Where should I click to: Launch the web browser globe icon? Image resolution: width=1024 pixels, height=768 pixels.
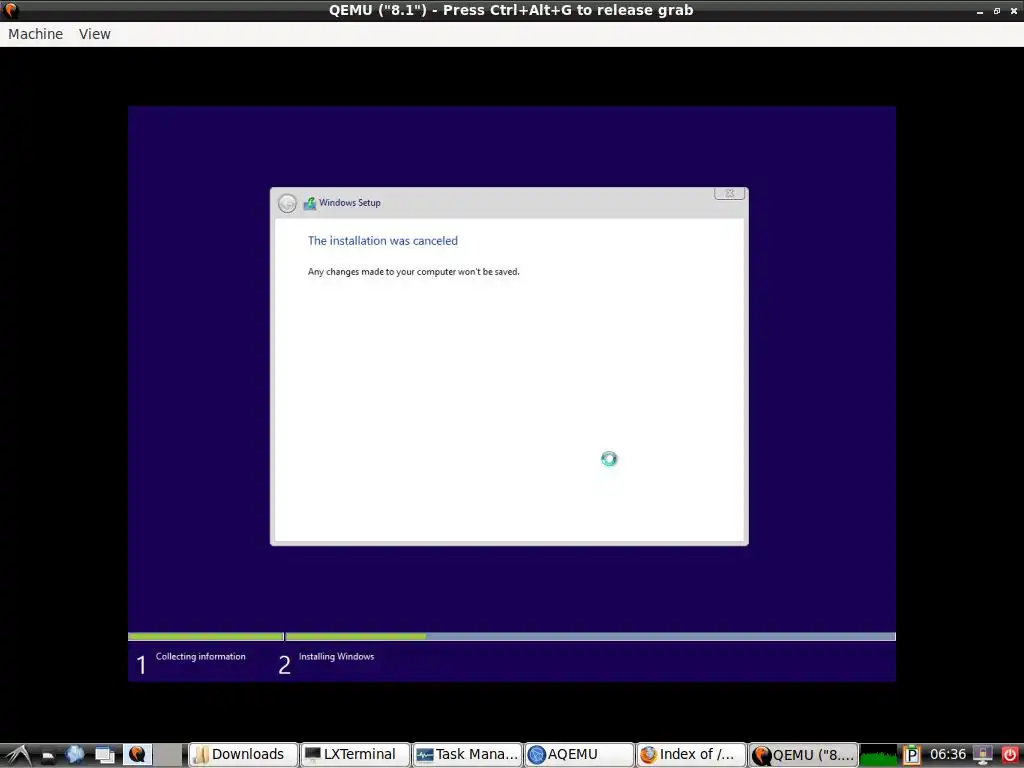tap(75, 754)
